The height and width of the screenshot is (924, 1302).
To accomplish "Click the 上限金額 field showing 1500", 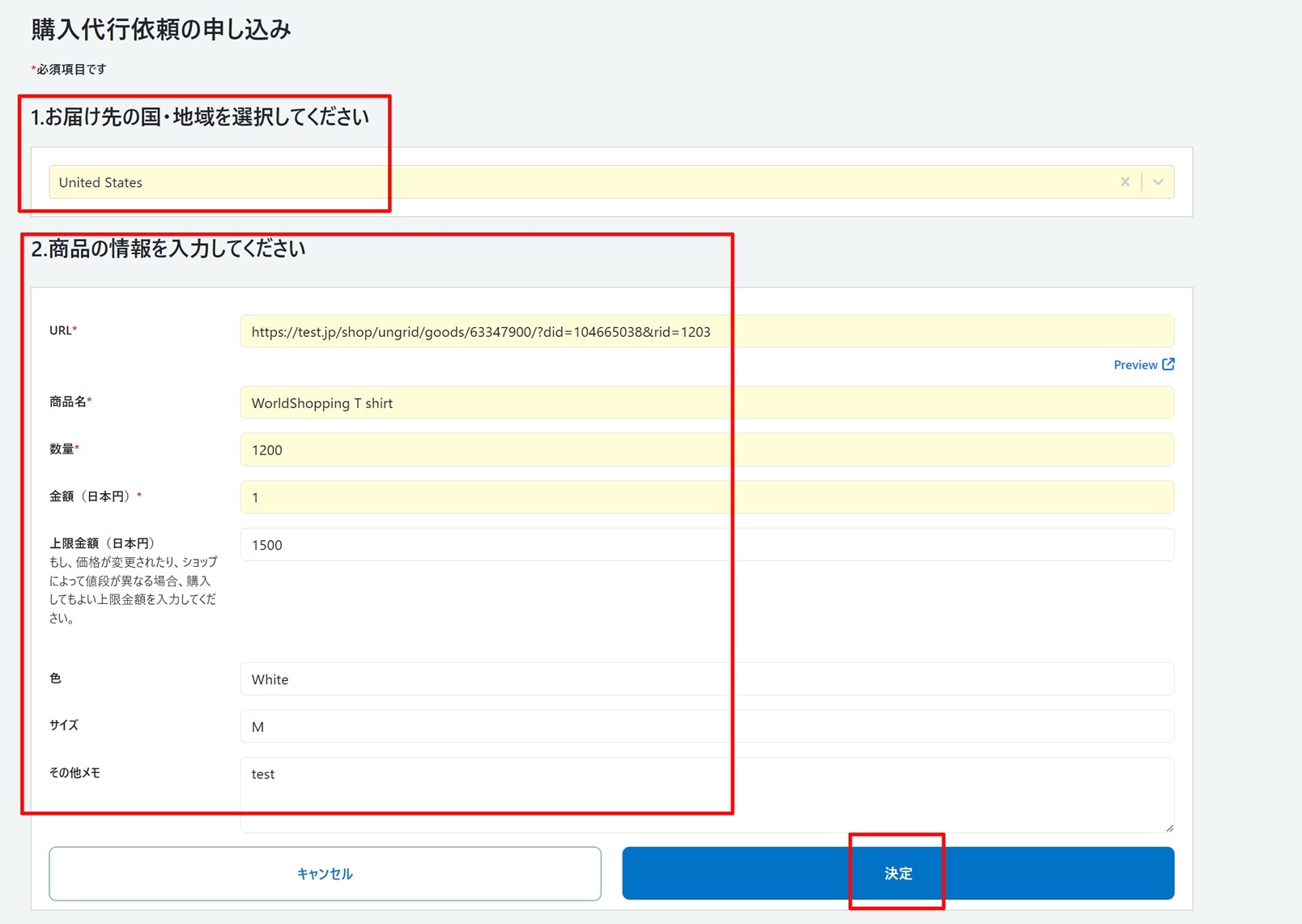I will tap(567, 544).
